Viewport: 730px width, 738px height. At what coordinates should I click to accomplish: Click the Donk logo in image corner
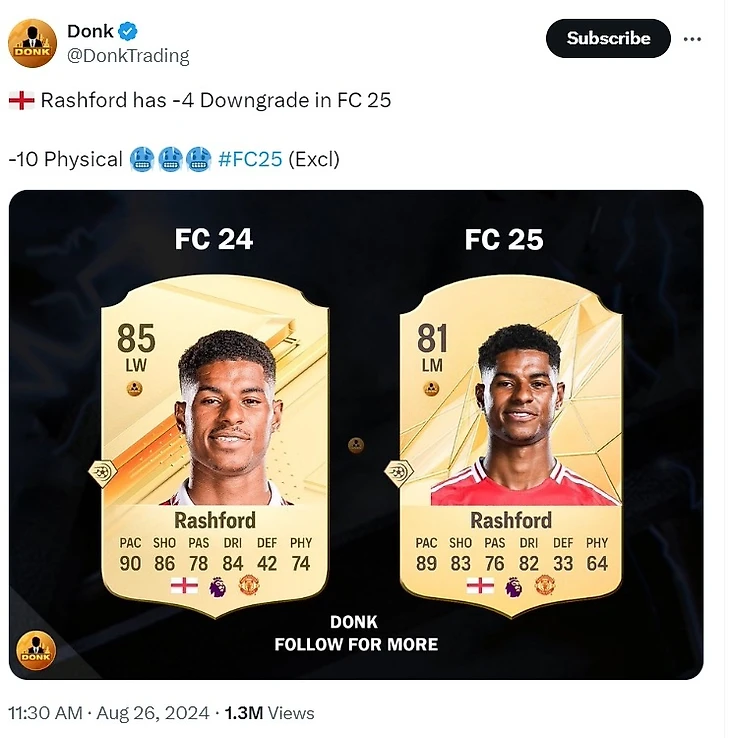36,651
